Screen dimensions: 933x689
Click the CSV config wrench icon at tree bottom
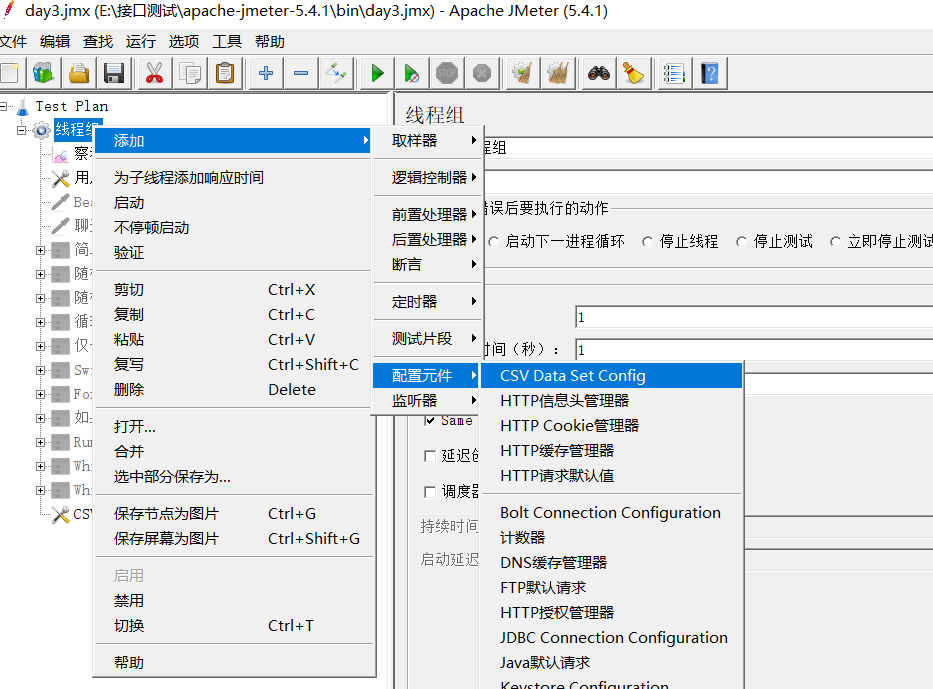tap(60, 514)
